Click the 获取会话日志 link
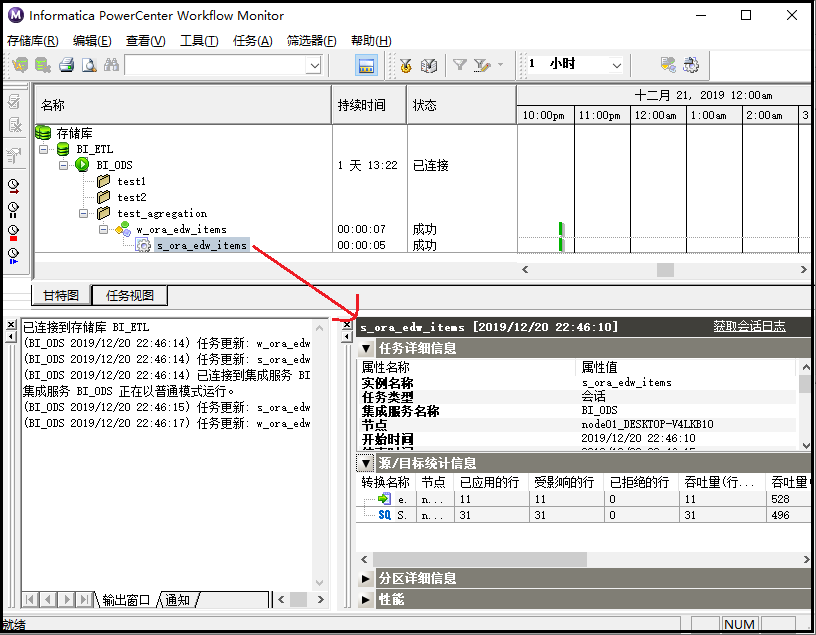 click(x=749, y=326)
